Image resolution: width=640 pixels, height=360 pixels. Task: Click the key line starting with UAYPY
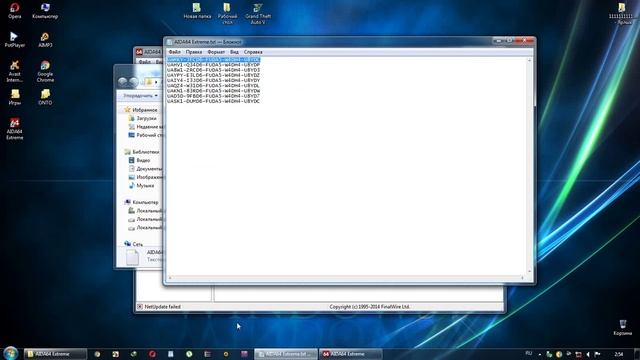coord(213,76)
